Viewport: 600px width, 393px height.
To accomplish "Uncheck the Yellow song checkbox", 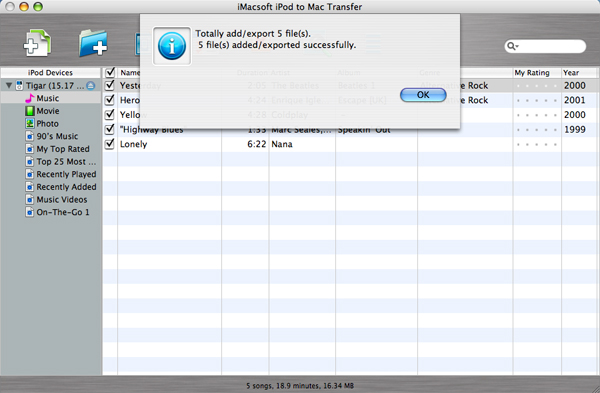I will coord(110,114).
